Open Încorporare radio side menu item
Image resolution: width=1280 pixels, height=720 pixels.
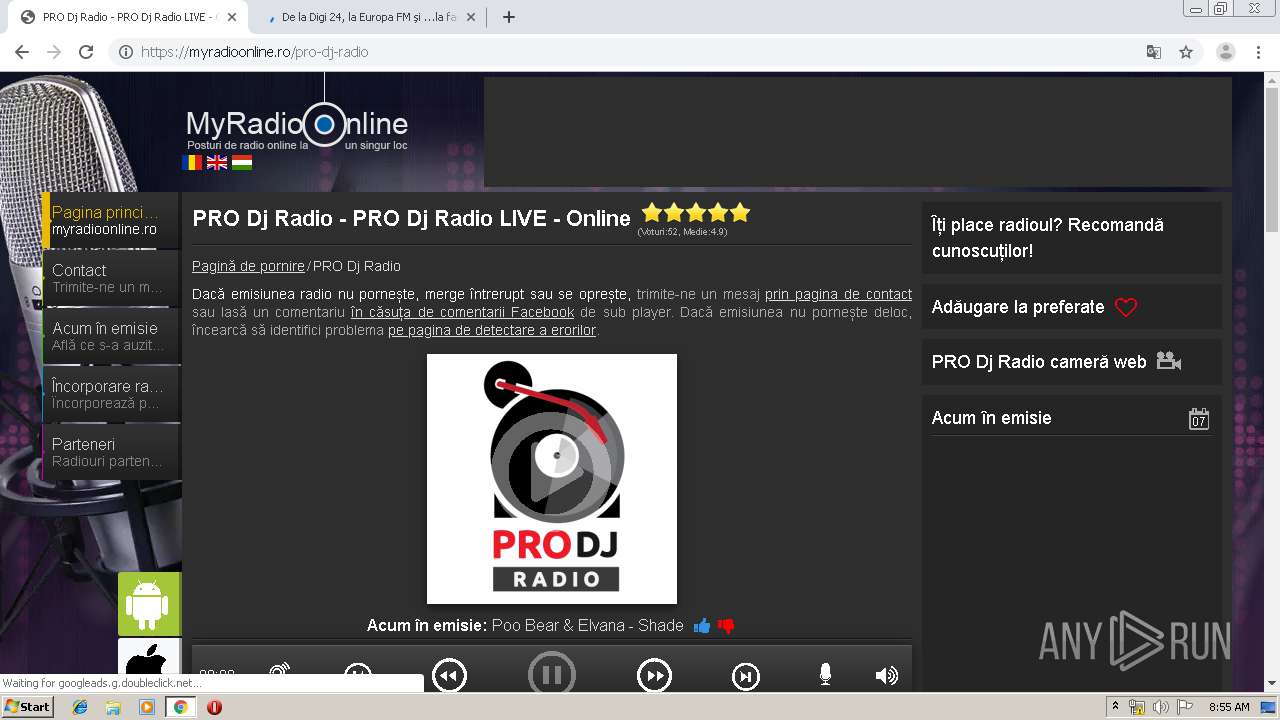[x=111, y=394]
